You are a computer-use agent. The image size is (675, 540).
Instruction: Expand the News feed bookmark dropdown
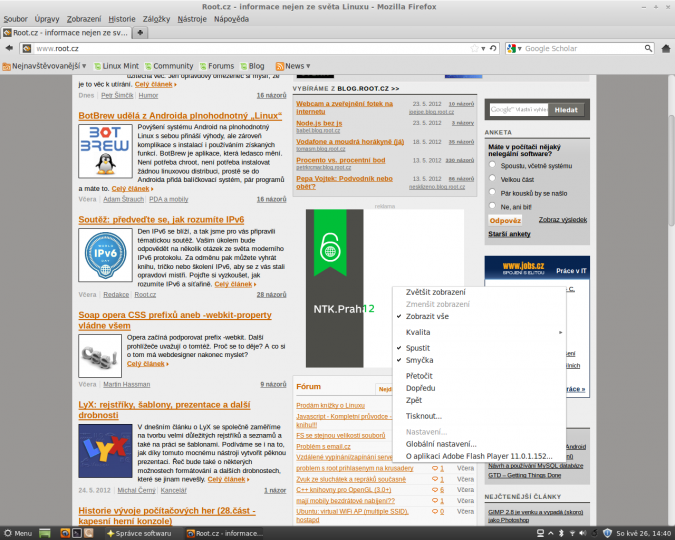click(293, 66)
